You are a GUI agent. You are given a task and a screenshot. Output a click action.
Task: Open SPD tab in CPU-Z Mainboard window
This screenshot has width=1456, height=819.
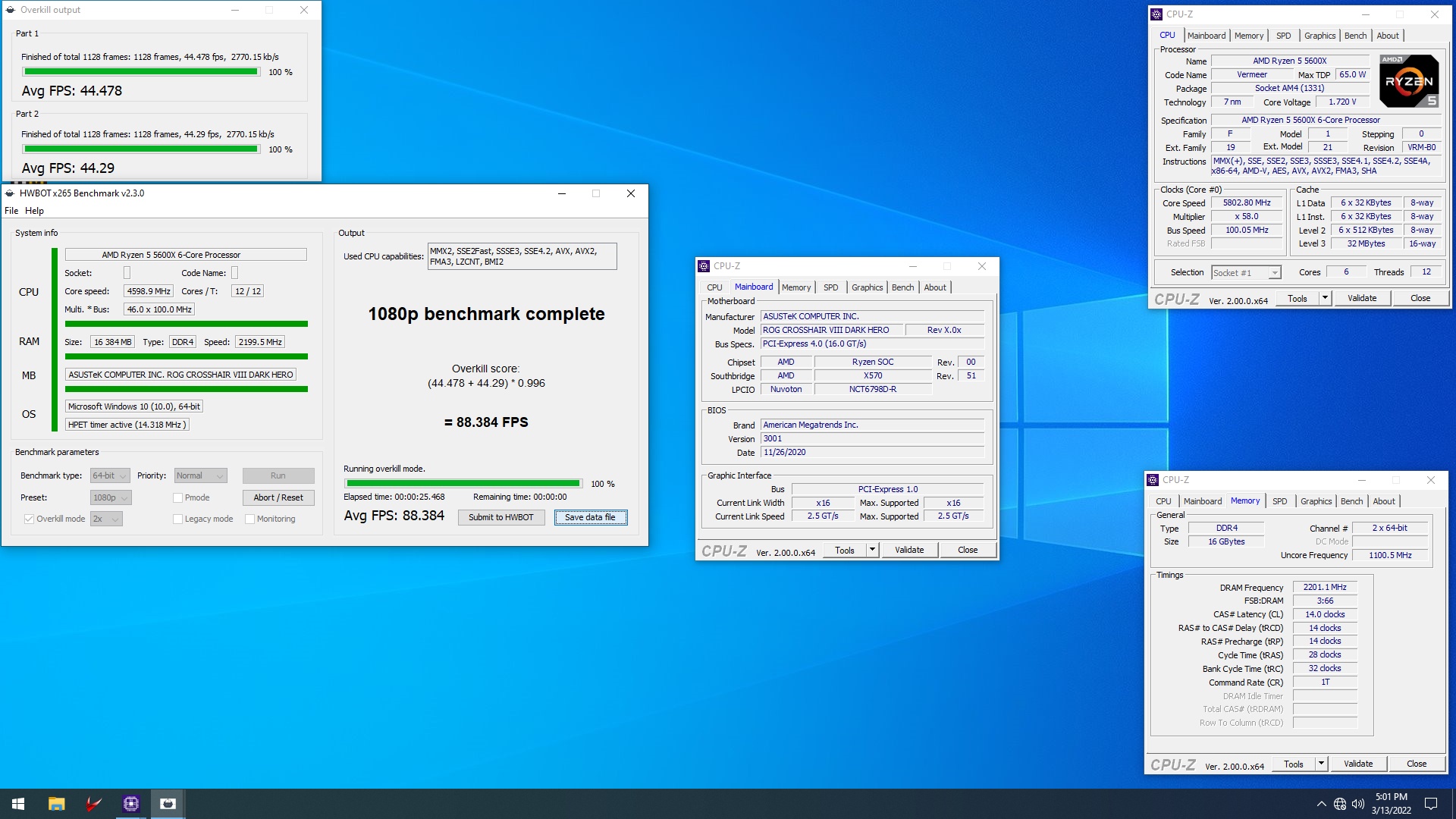[830, 287]
